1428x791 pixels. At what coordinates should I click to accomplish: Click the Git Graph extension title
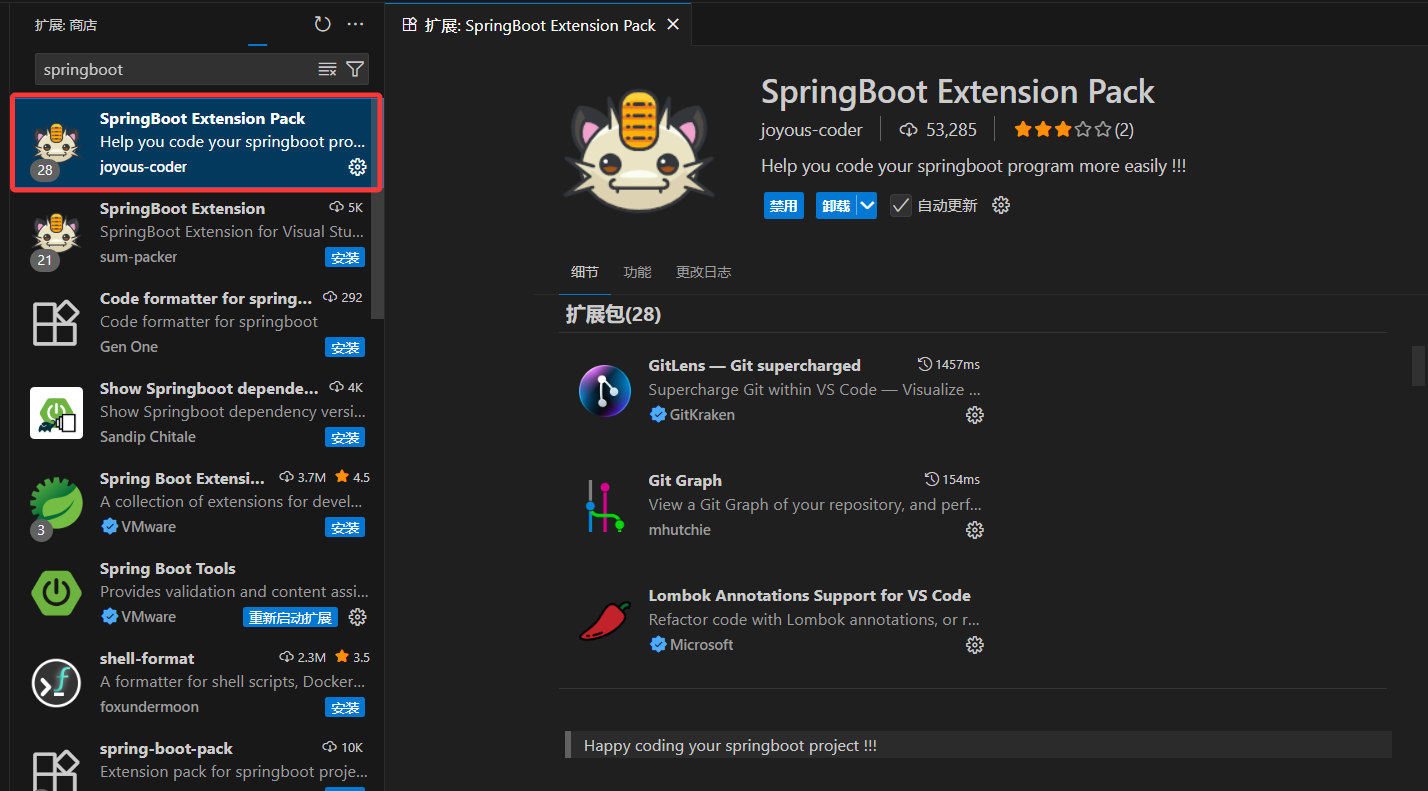click(685, 480)
